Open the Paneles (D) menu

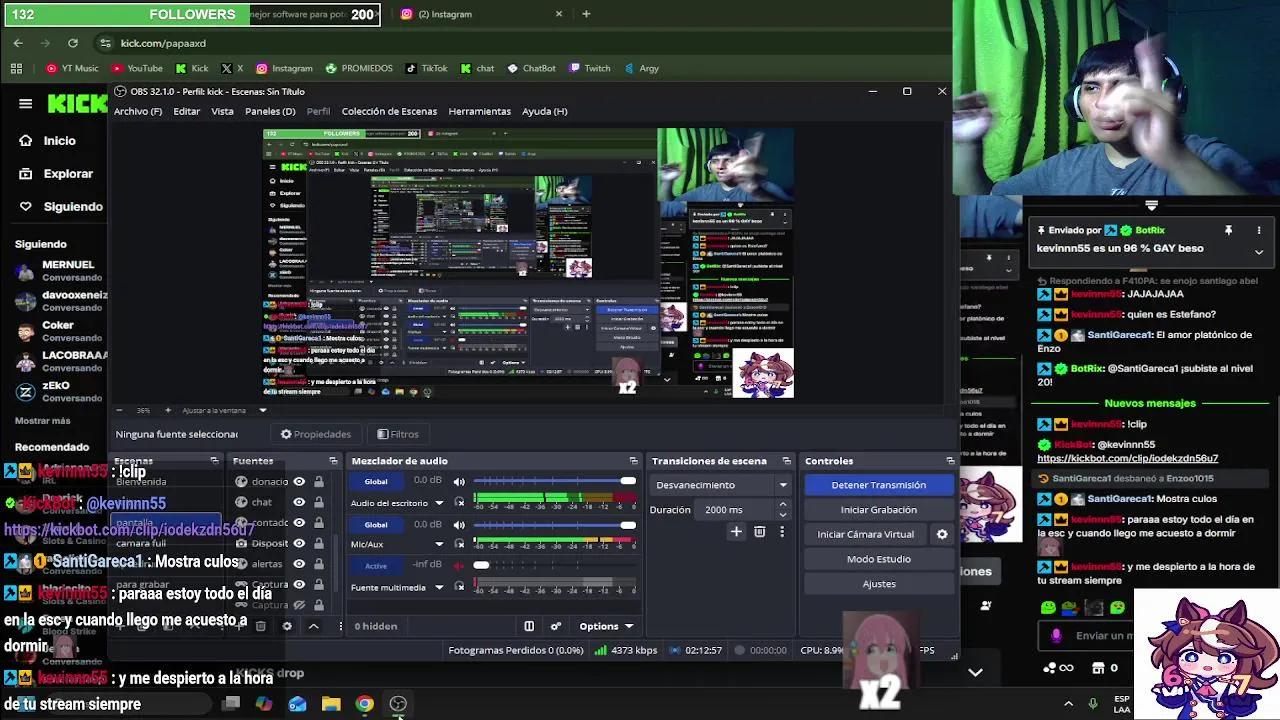tap(270, 111)
